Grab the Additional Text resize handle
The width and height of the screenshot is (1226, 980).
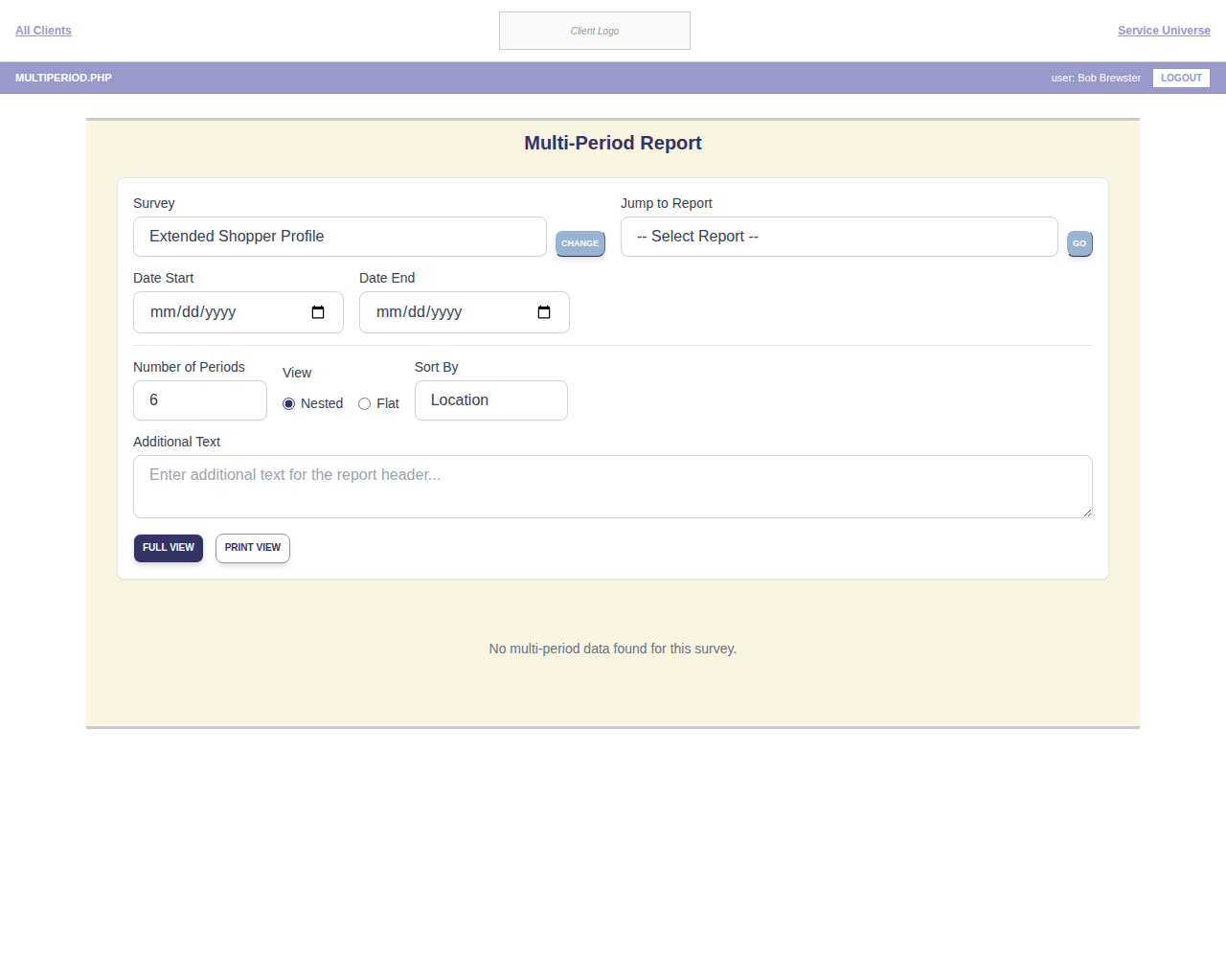tap(1087, 513)
